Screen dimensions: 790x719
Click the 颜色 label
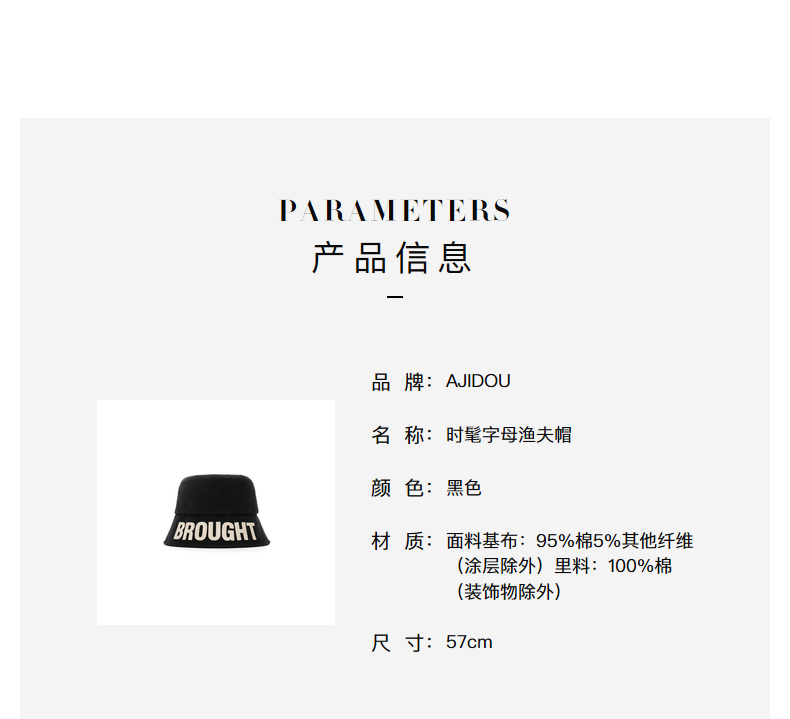402,488
